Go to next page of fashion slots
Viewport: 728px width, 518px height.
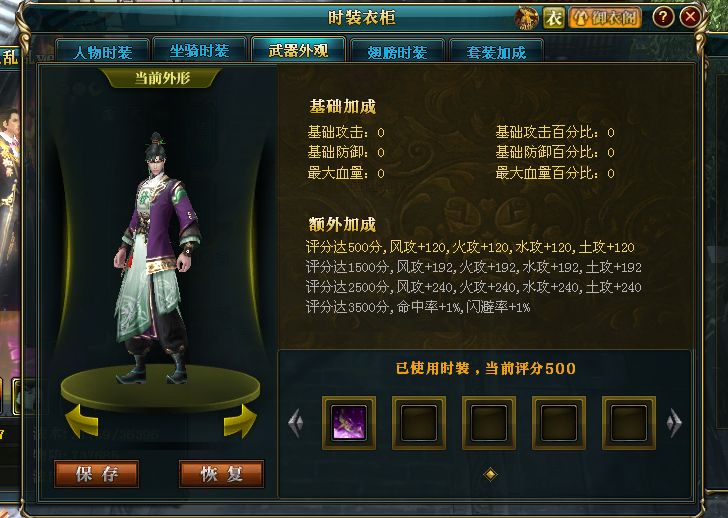(x=674, y=422)
